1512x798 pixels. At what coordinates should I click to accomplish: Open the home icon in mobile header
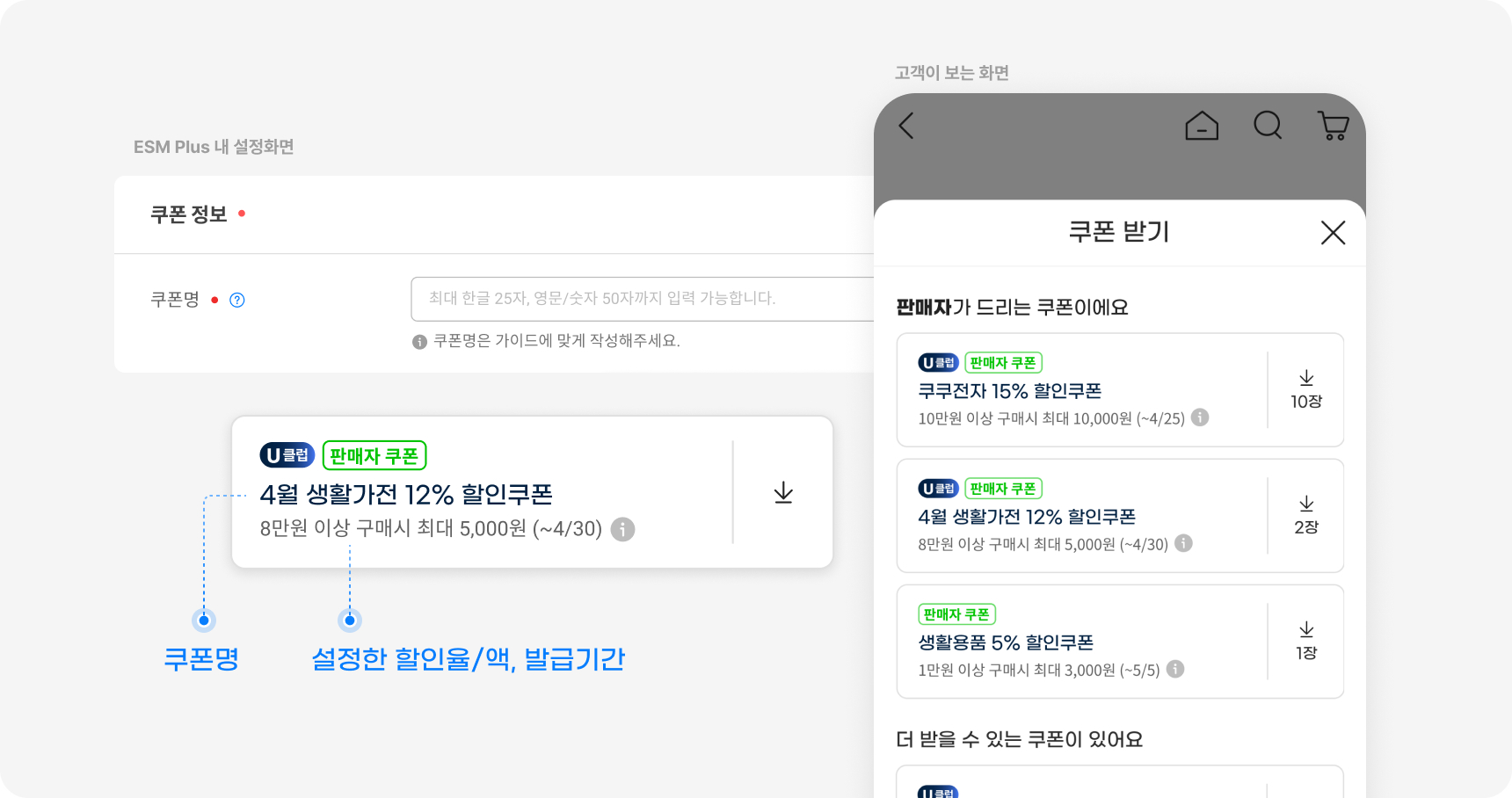[1202, 126]
